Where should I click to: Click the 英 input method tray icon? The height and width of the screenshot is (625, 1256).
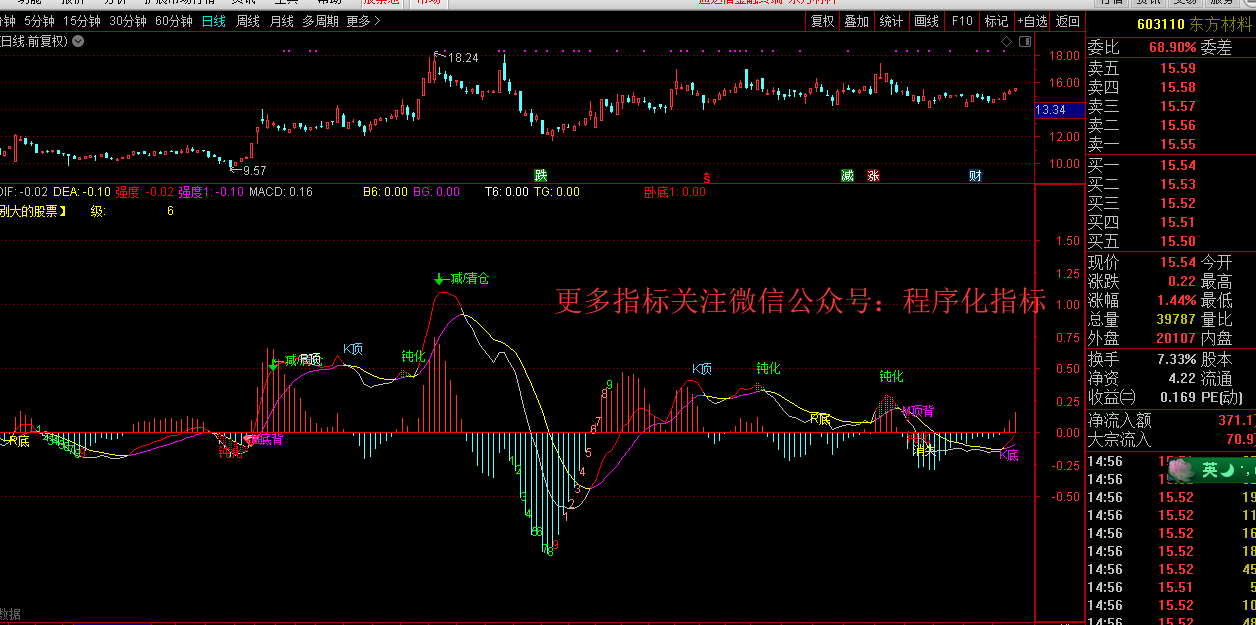click(1210, 469)
